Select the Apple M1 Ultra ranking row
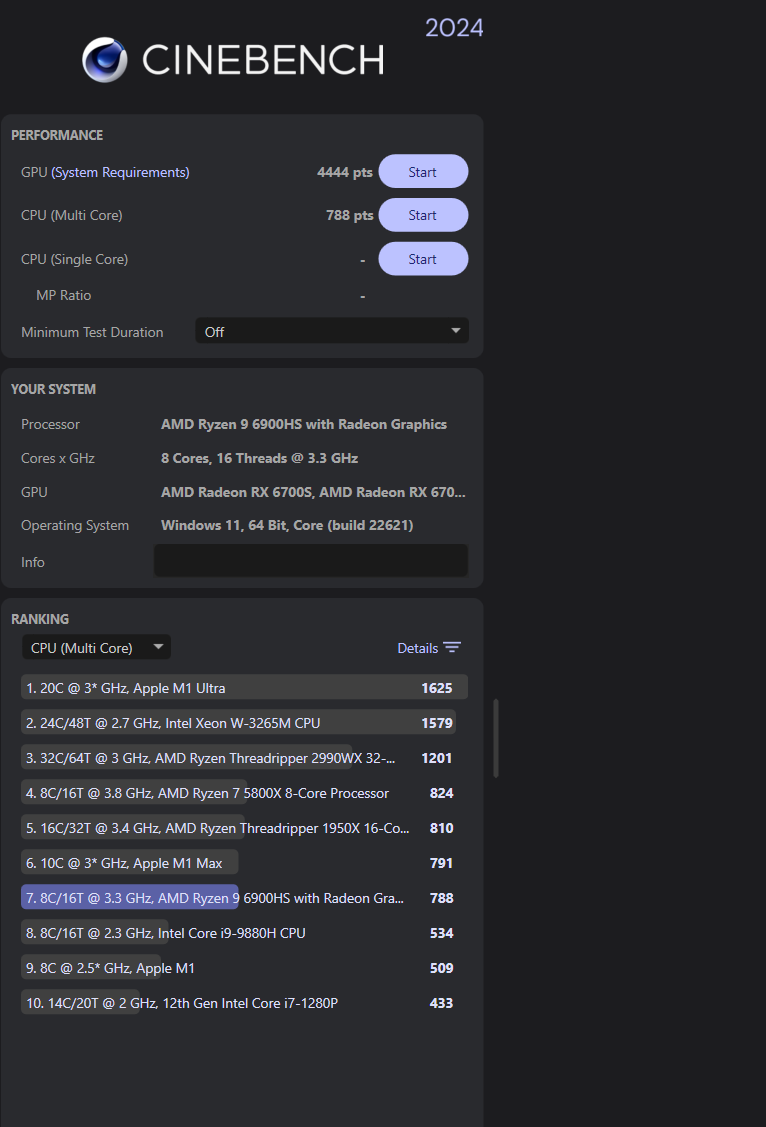 244,688
